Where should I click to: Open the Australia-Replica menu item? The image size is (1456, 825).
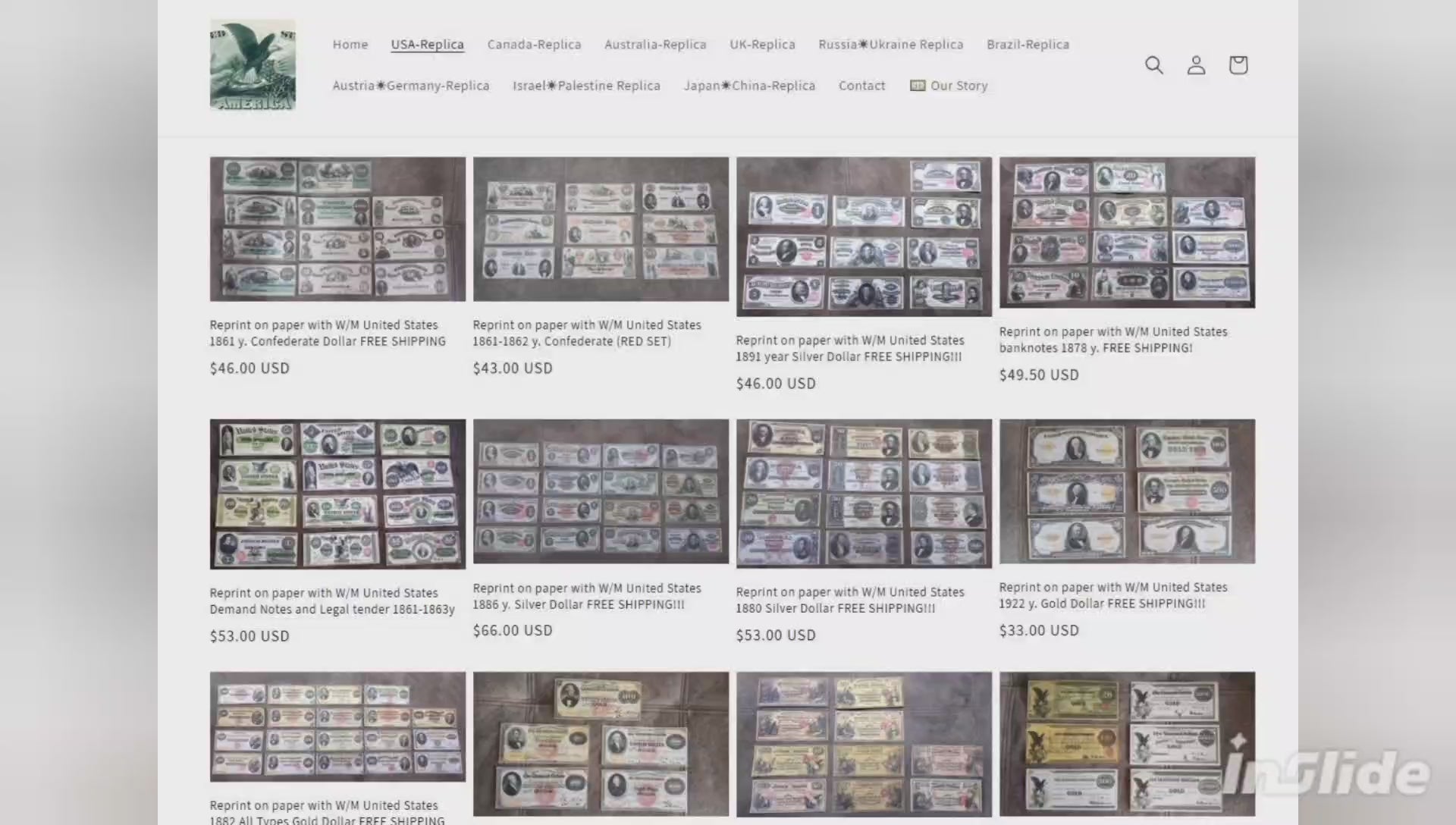pos(655,45)
